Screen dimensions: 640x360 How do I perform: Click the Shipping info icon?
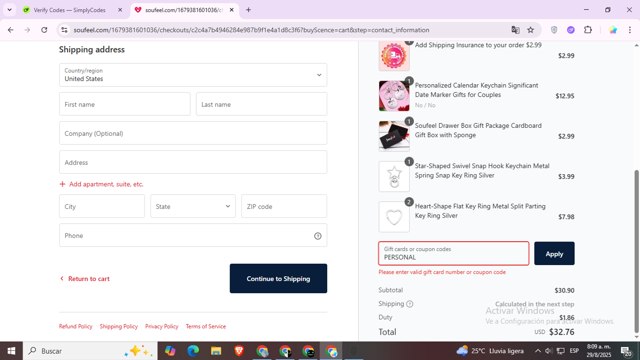409,304
